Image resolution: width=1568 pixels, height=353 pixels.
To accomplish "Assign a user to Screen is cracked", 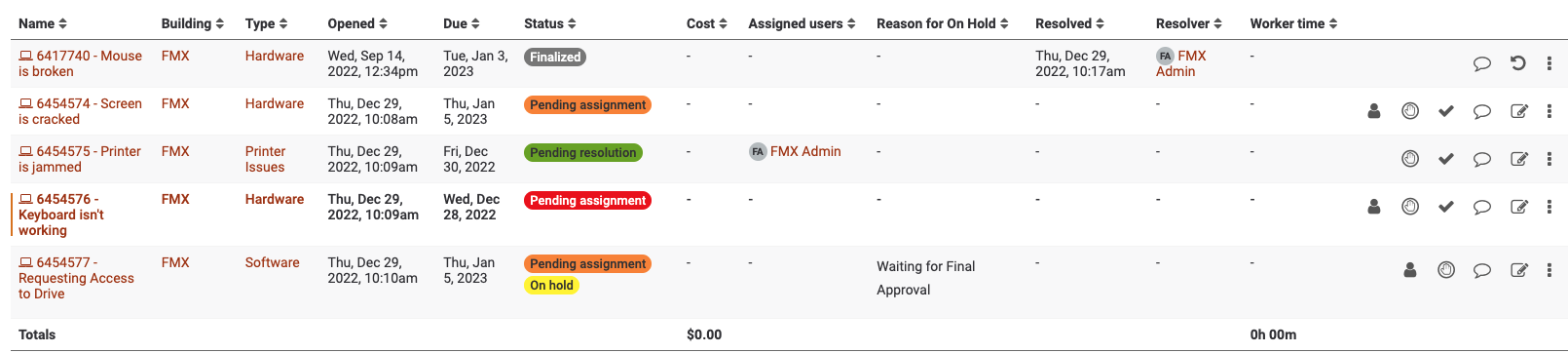I will [1374, 111].
